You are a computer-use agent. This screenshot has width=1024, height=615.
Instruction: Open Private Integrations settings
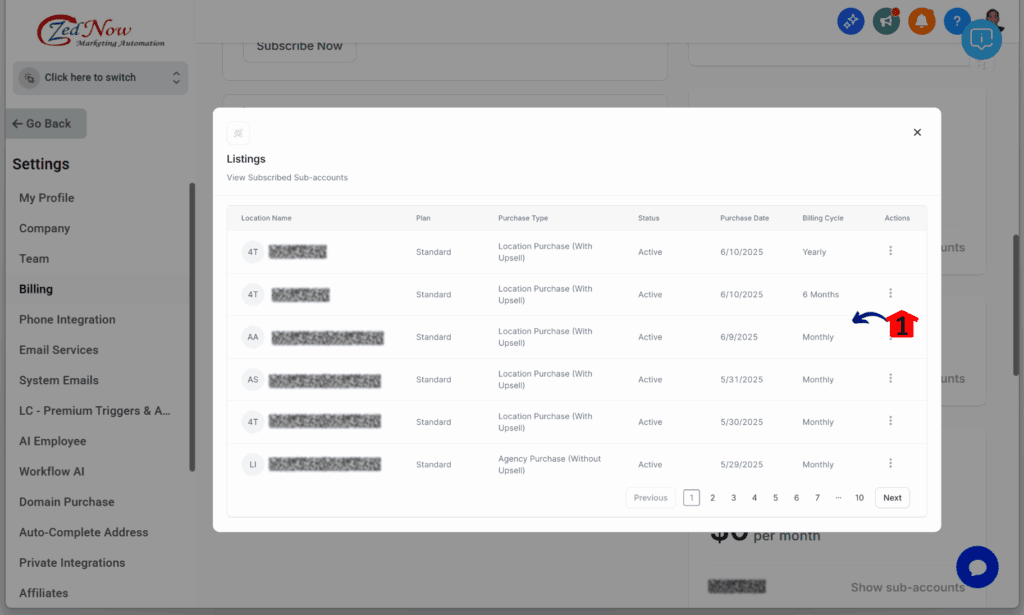pyautogui.click(x=72, y=563)
